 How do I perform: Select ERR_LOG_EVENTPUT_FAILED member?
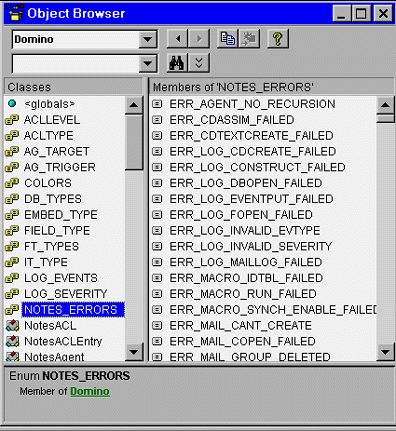click(251, 199)
